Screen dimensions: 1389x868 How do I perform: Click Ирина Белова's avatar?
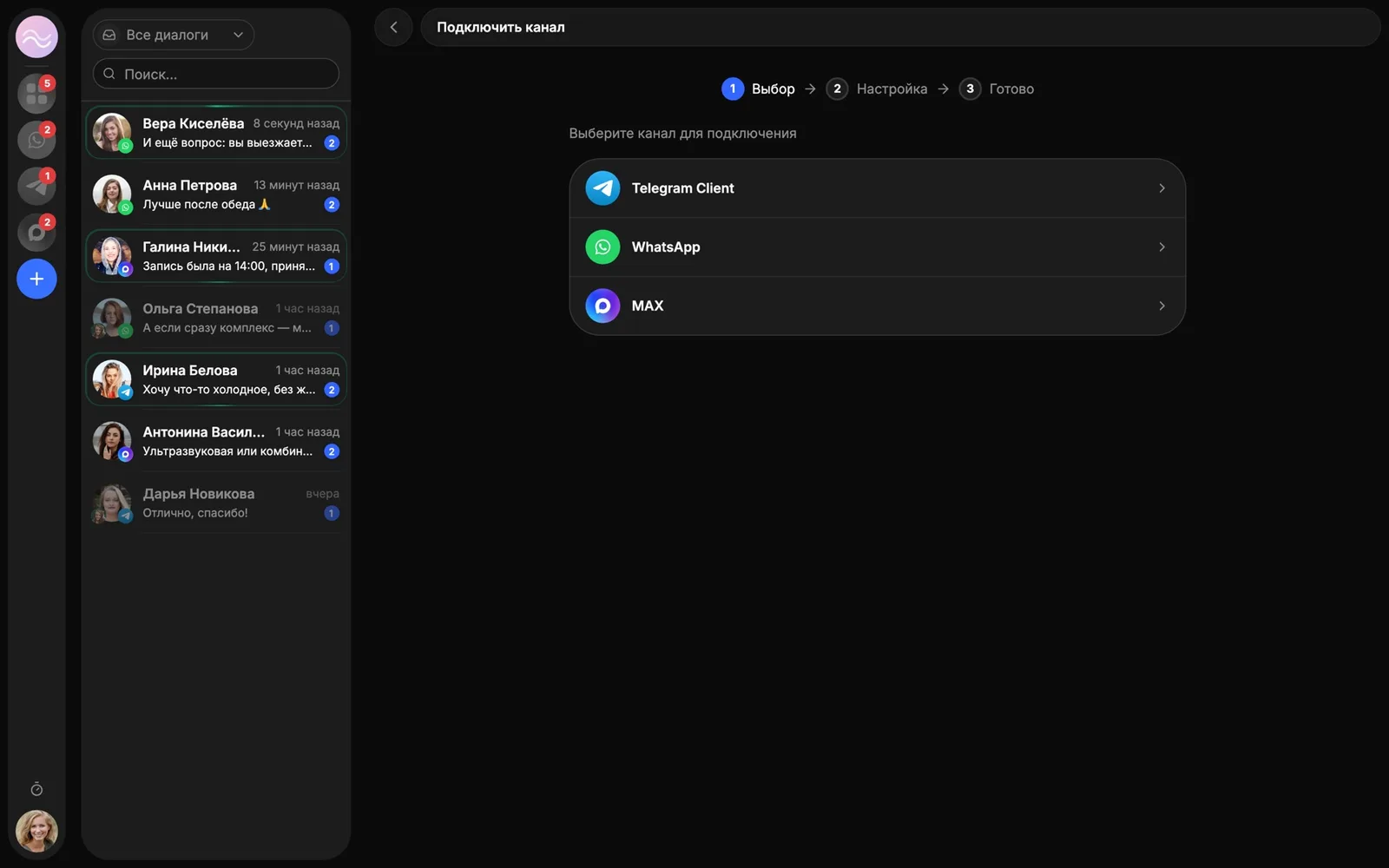coord(112,379)
